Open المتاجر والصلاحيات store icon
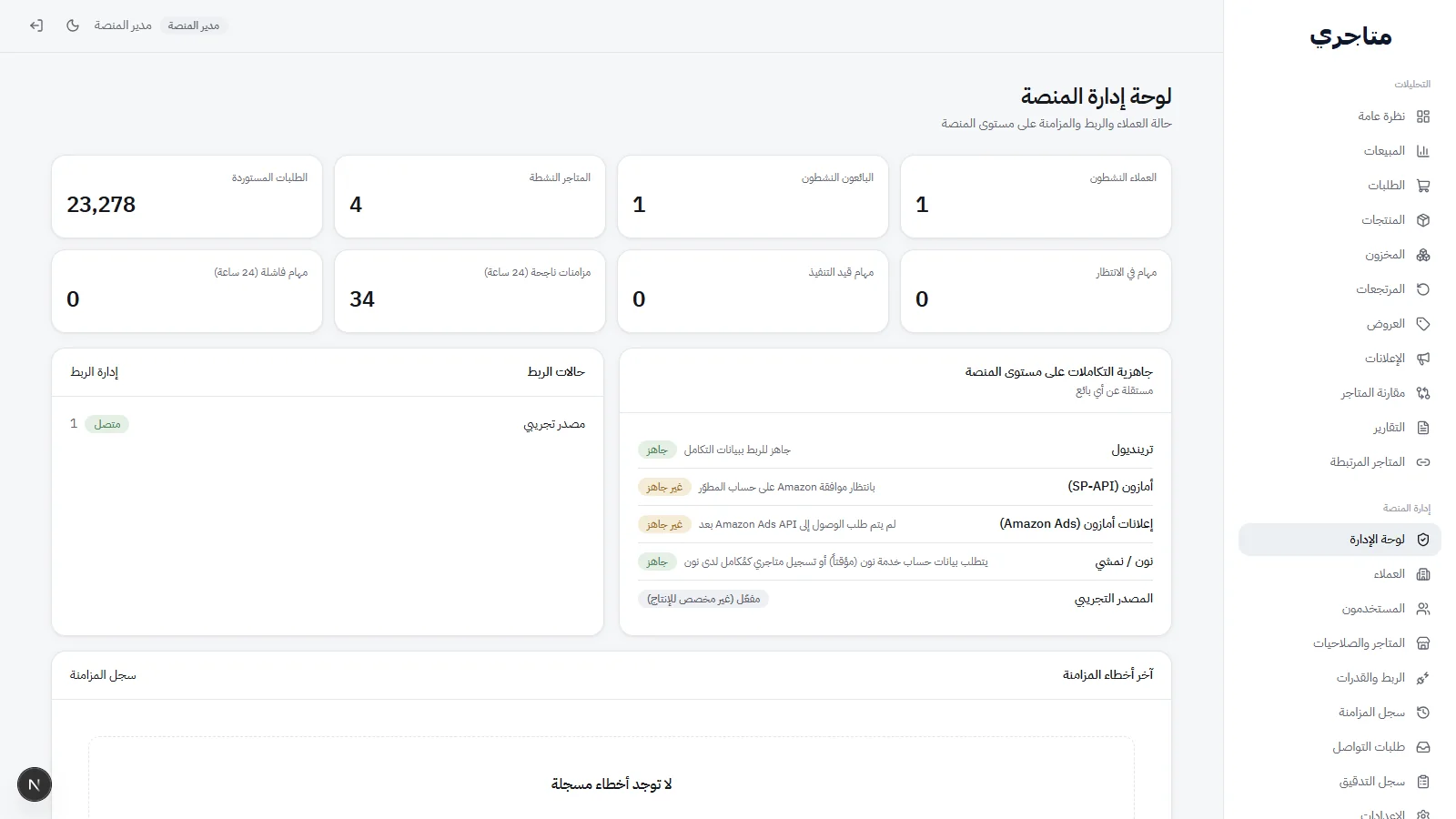This screenshot has width=1456, height=819. [1423, 643]
